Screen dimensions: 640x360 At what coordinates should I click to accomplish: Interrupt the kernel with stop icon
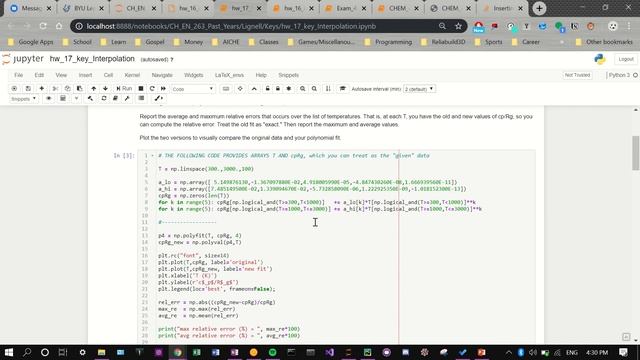(140, 89)
